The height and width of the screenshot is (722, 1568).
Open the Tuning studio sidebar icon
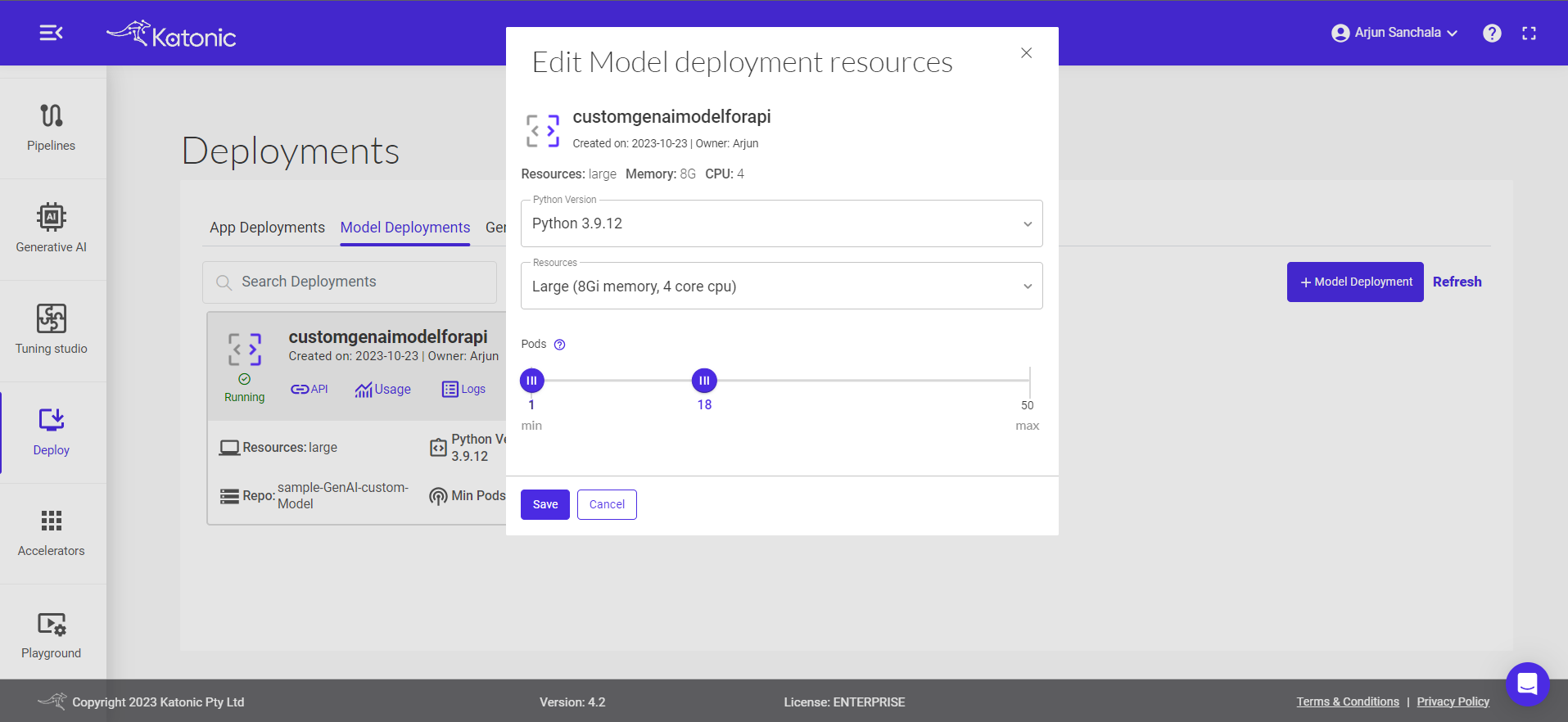pos(52,318)
